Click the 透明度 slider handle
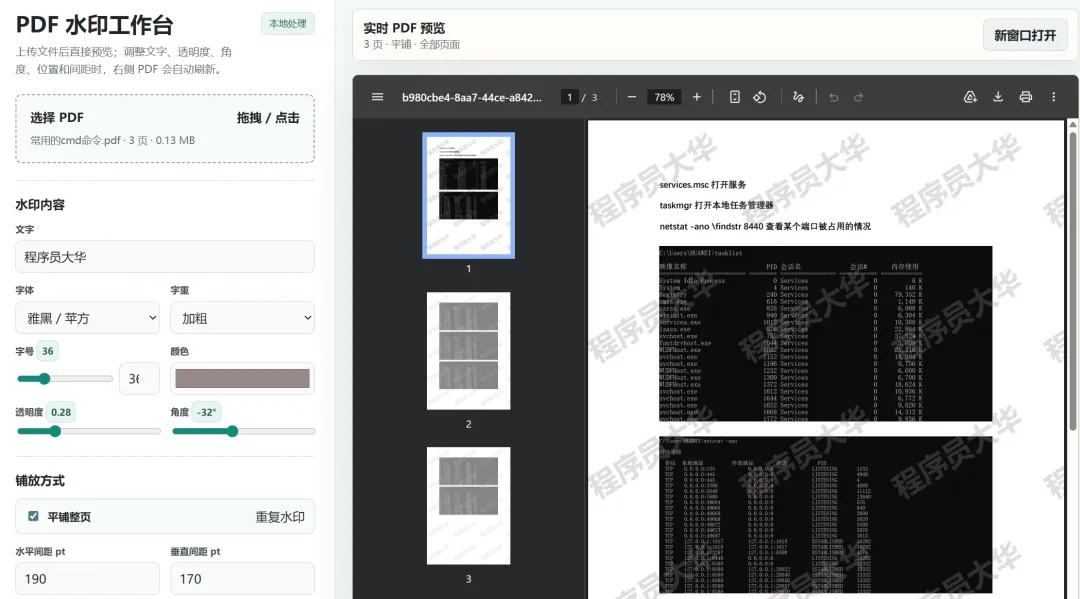Screen dimensions: 1080x599 (x=55, y=431)
